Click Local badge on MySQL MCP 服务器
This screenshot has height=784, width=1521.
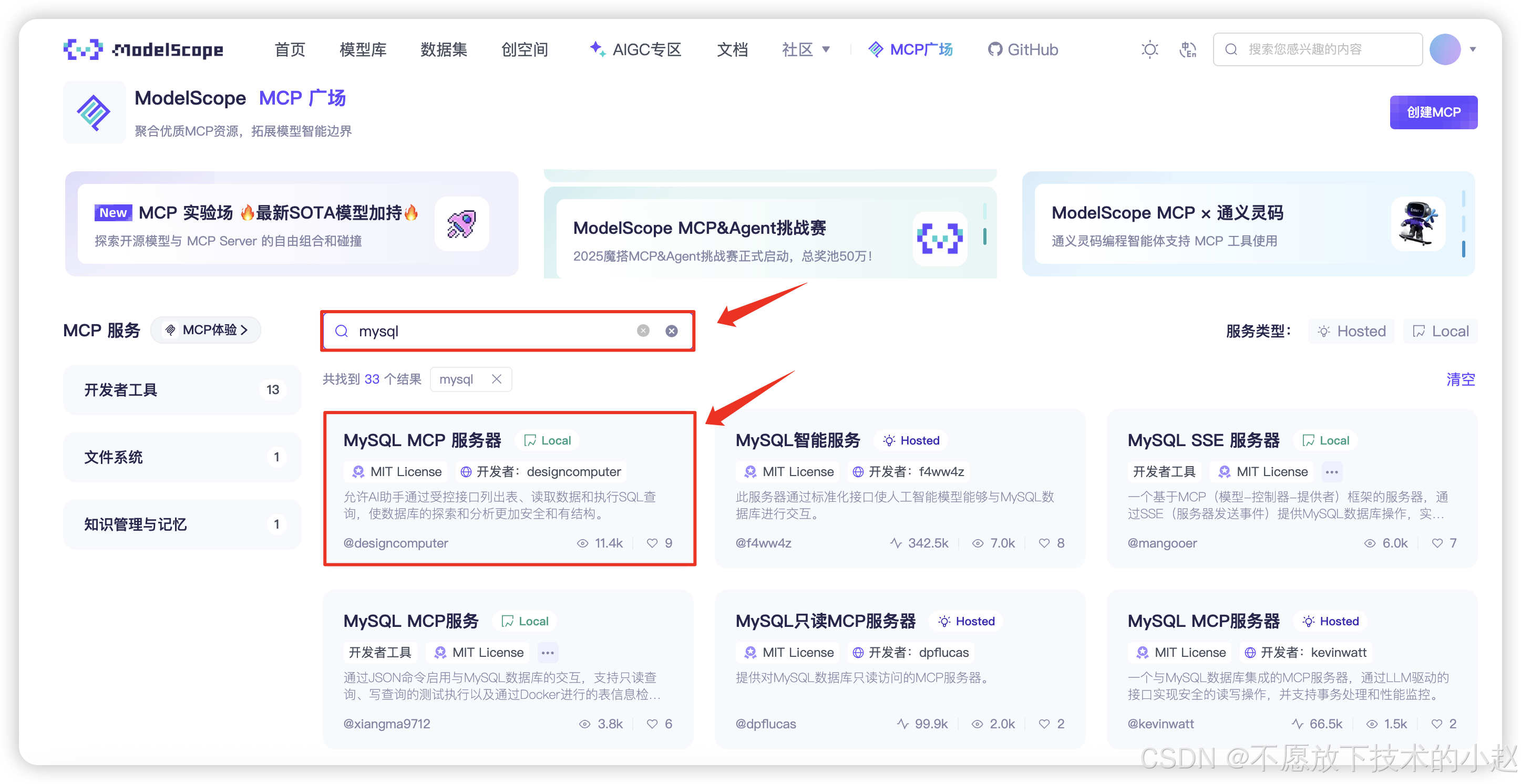pyautogui.click(x=547, y=440)
